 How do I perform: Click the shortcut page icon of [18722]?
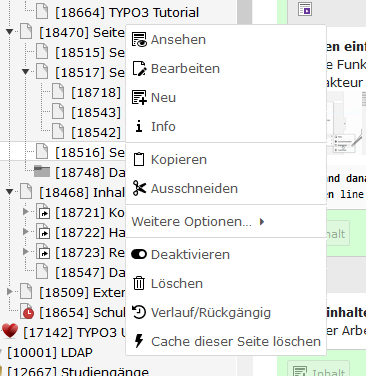pyautogui.click(x=43, y=232)
